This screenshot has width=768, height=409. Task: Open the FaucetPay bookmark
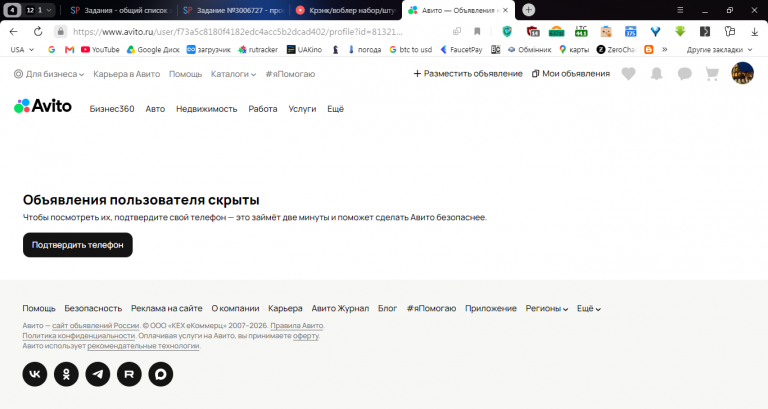click(461, 49)
